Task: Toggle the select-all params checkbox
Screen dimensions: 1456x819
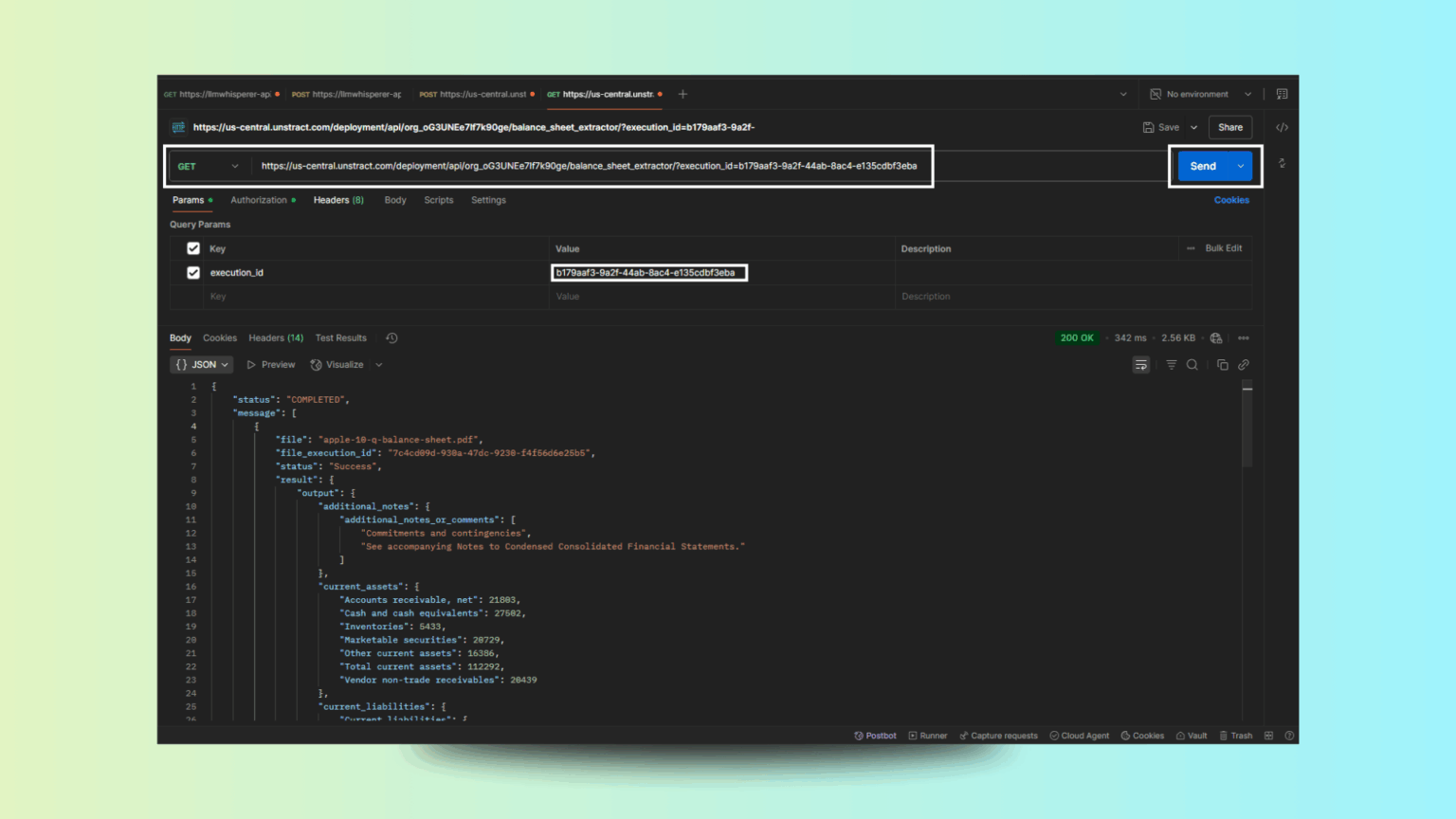Action: pos(193,248)
